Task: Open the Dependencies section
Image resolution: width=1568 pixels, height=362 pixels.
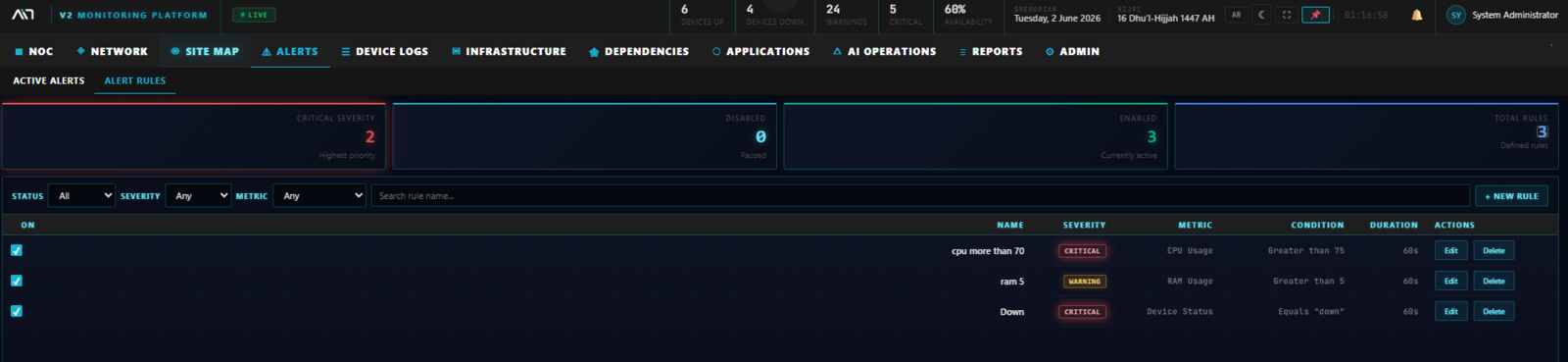Action: [x=639, y=51]
